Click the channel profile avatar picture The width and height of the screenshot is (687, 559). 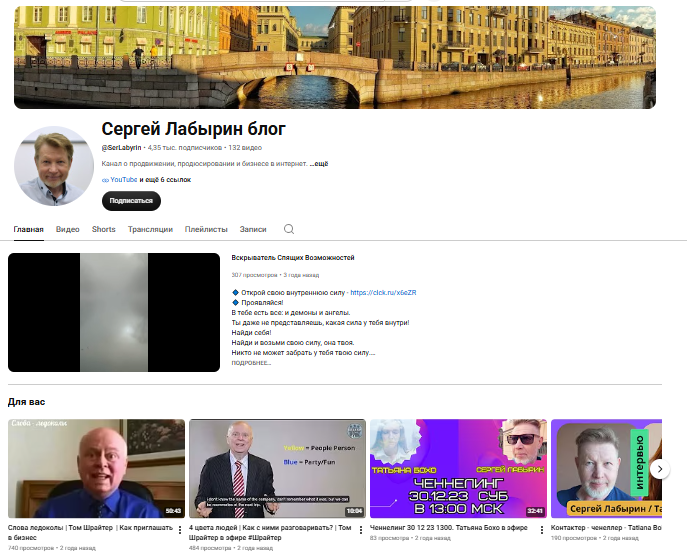click(54, 166)
